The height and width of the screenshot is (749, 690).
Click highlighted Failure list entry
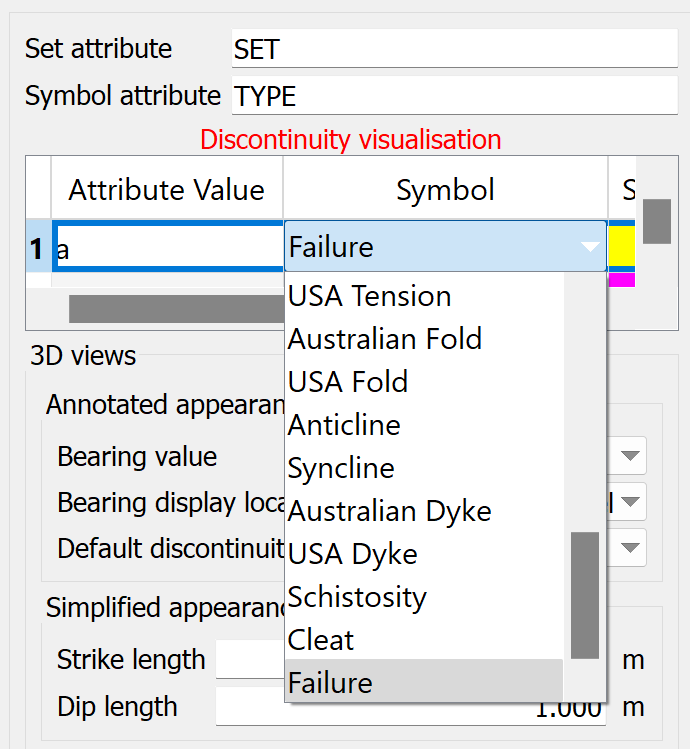[x=330, y=683]
